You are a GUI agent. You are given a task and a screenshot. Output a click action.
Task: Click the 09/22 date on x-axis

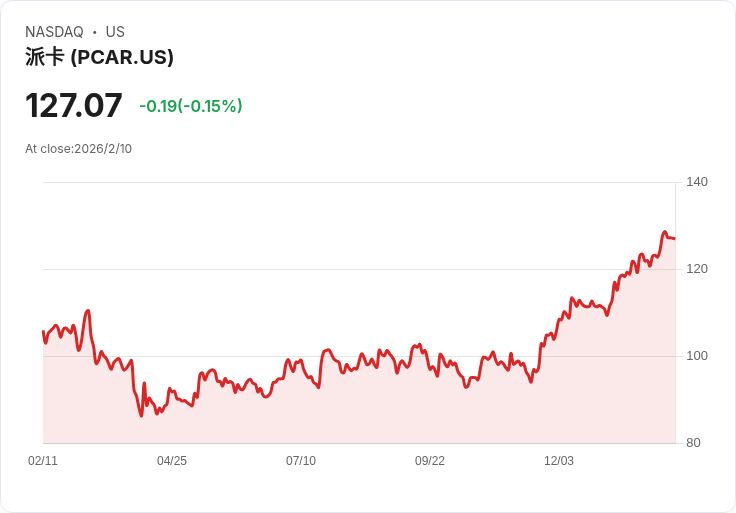click(430, 461)
